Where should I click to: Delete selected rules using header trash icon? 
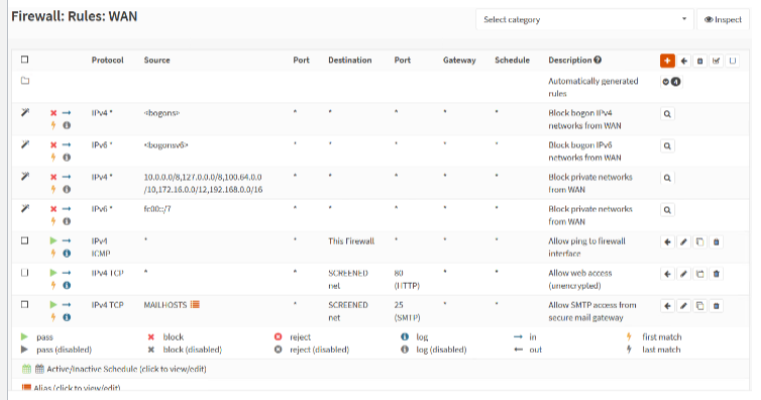pyautogui.click(x=700, y=61)
